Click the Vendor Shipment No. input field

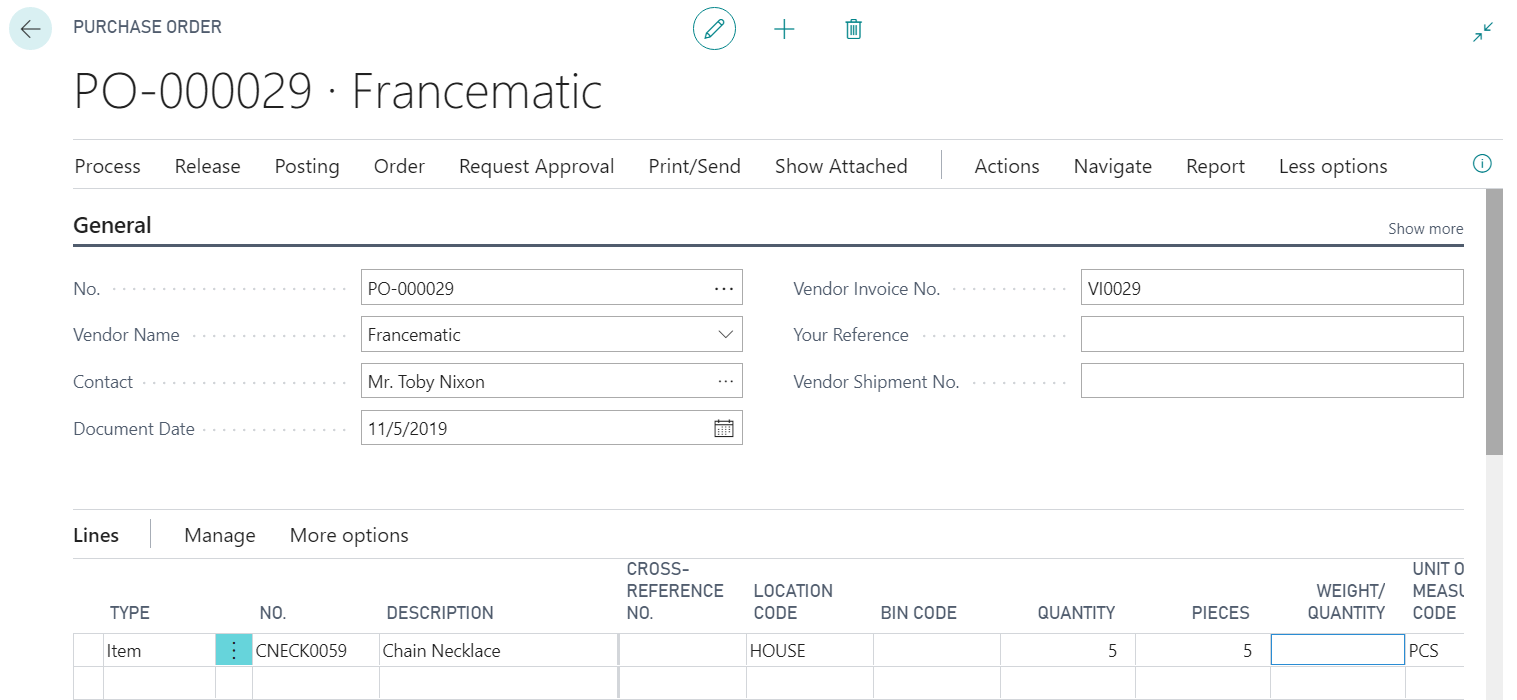click(x=1272, y=381)
